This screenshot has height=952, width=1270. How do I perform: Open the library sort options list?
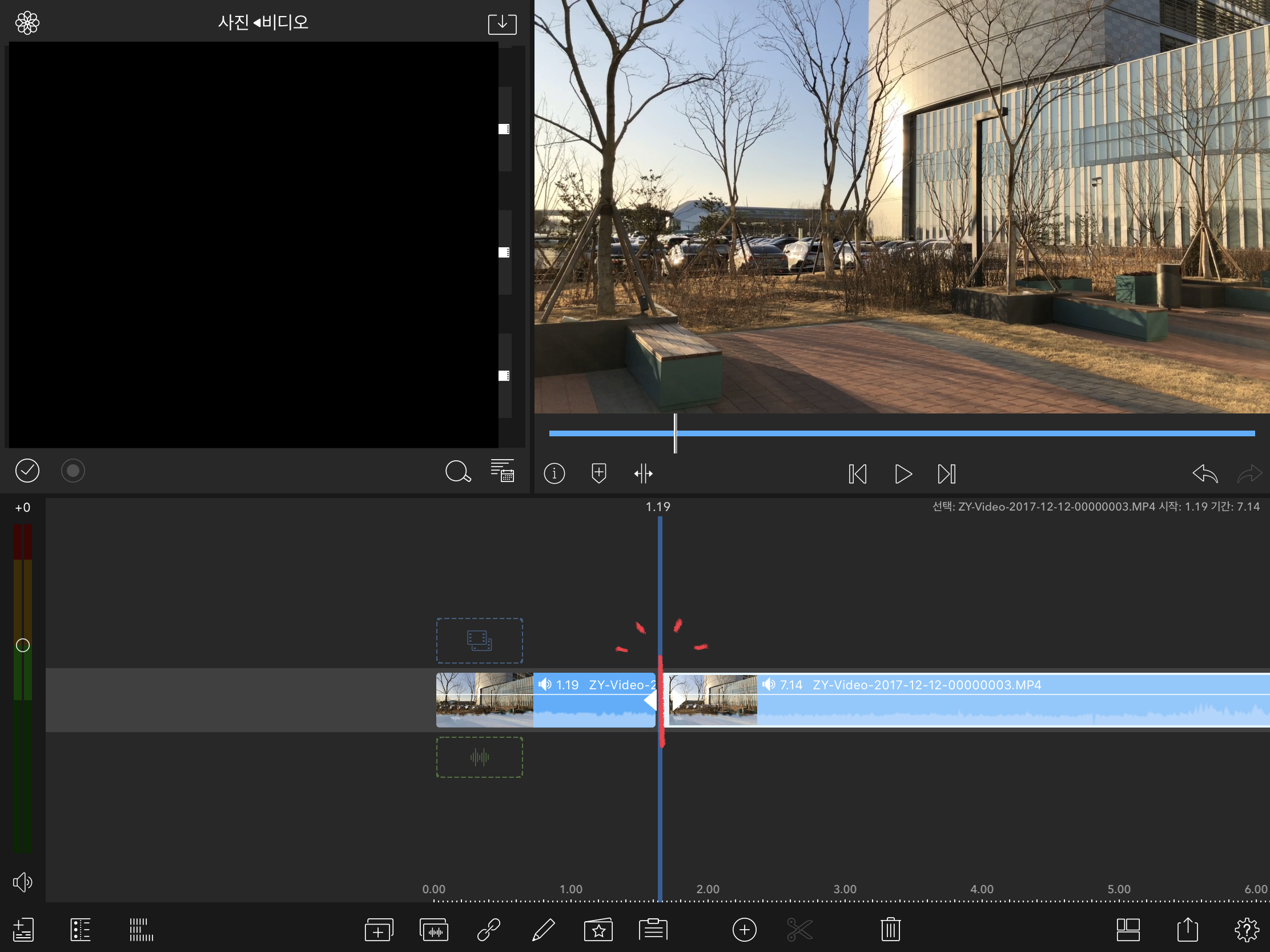503,471
